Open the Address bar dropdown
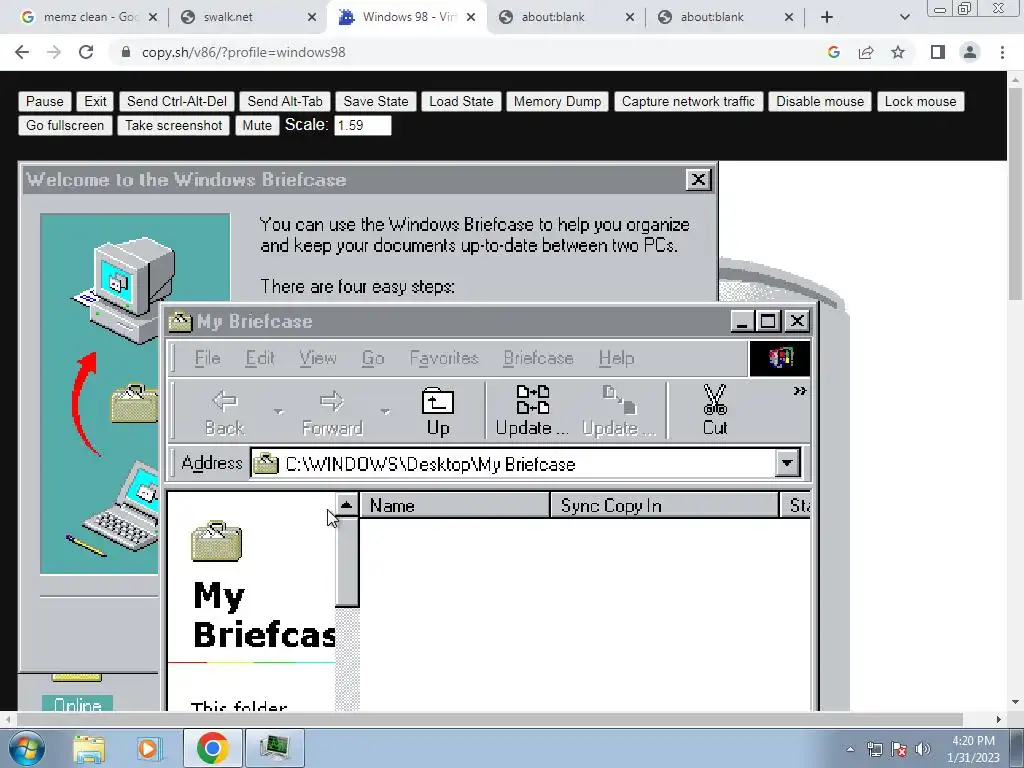The height and width of the screenshot is (768, 1024). pos(787,464)
